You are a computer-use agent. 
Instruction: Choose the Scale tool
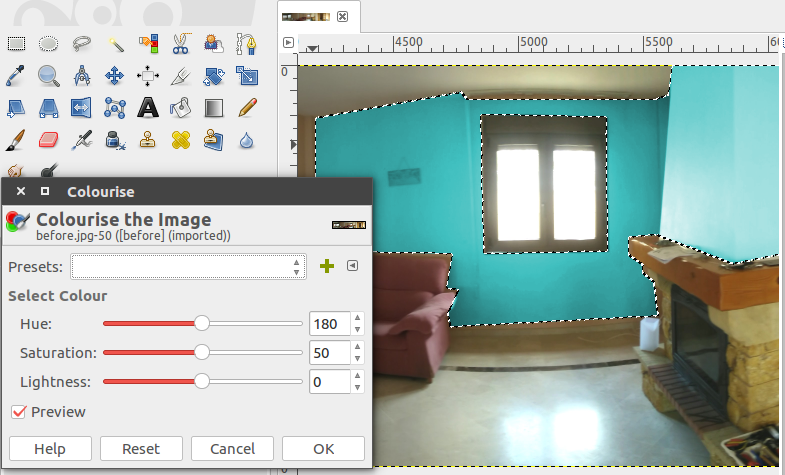(247, 76)
